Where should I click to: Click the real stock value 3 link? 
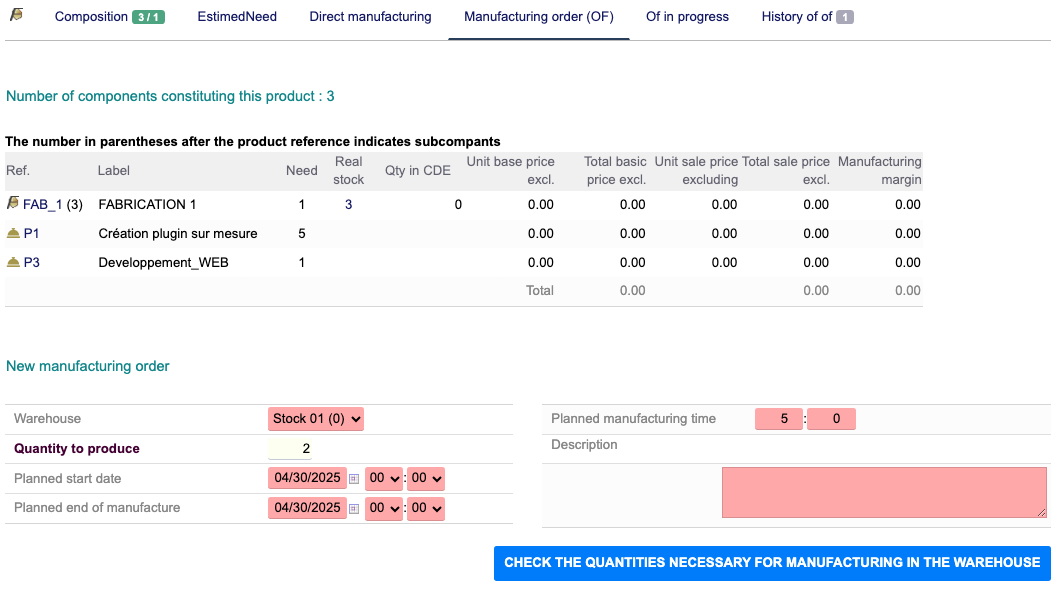(x=348, y=204)
